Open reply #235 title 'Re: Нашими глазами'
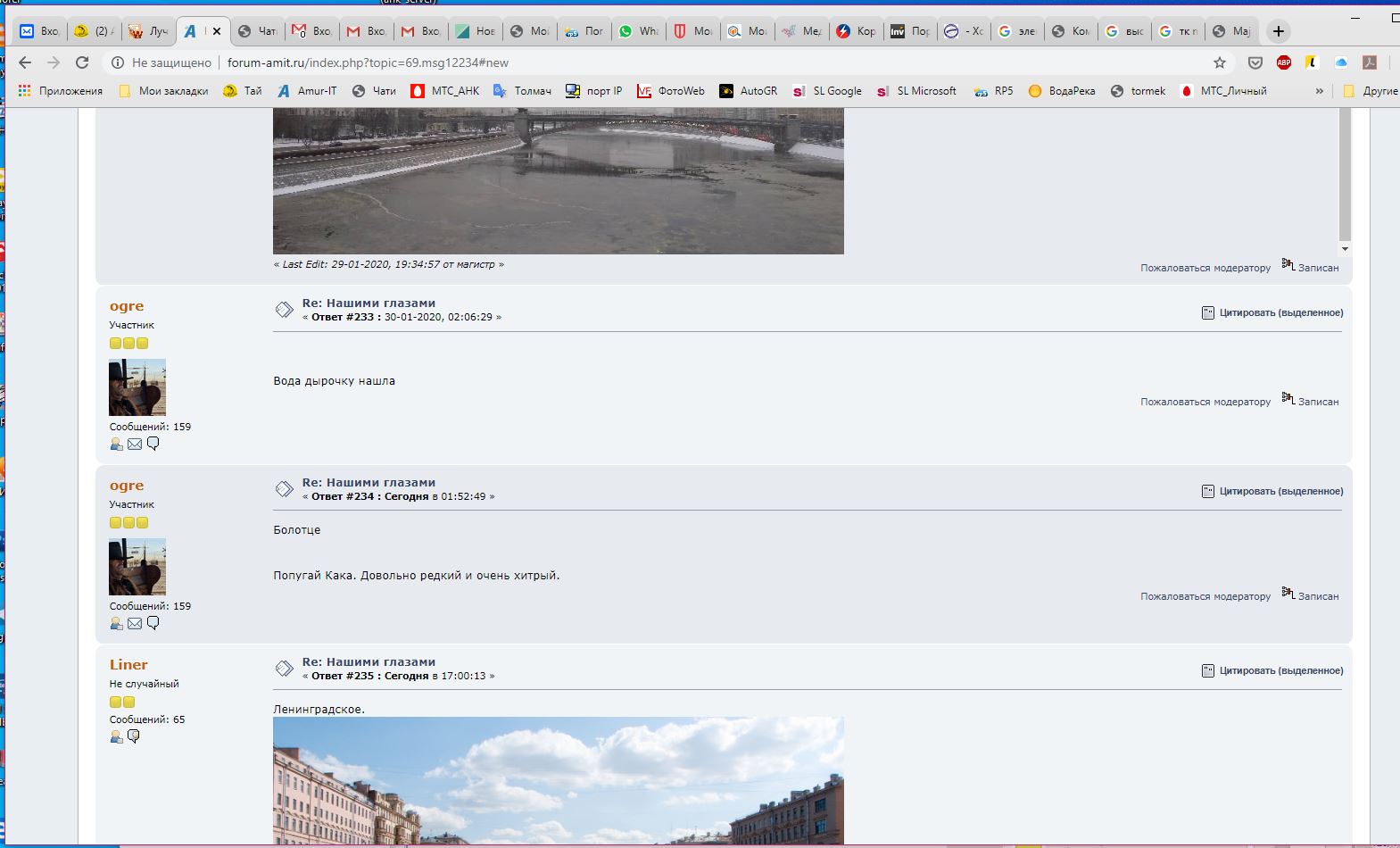 369,661
